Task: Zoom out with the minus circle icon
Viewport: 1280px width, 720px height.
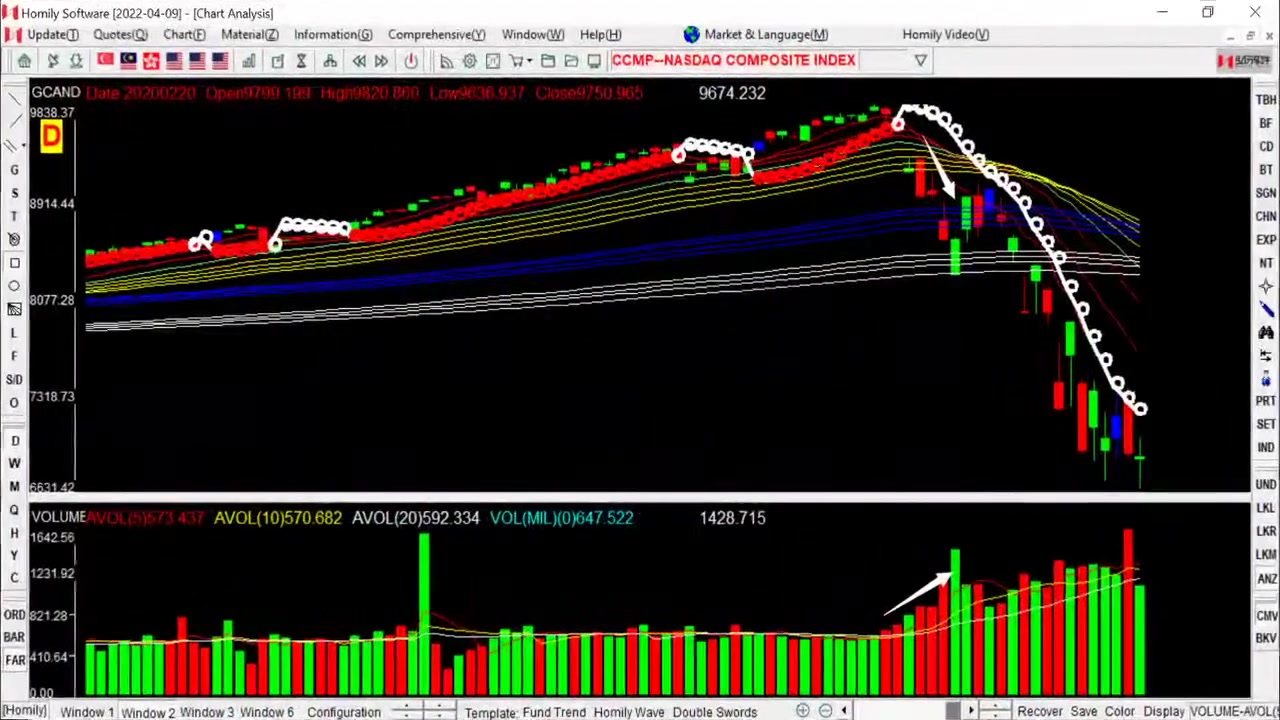Action: pos(825,711)
